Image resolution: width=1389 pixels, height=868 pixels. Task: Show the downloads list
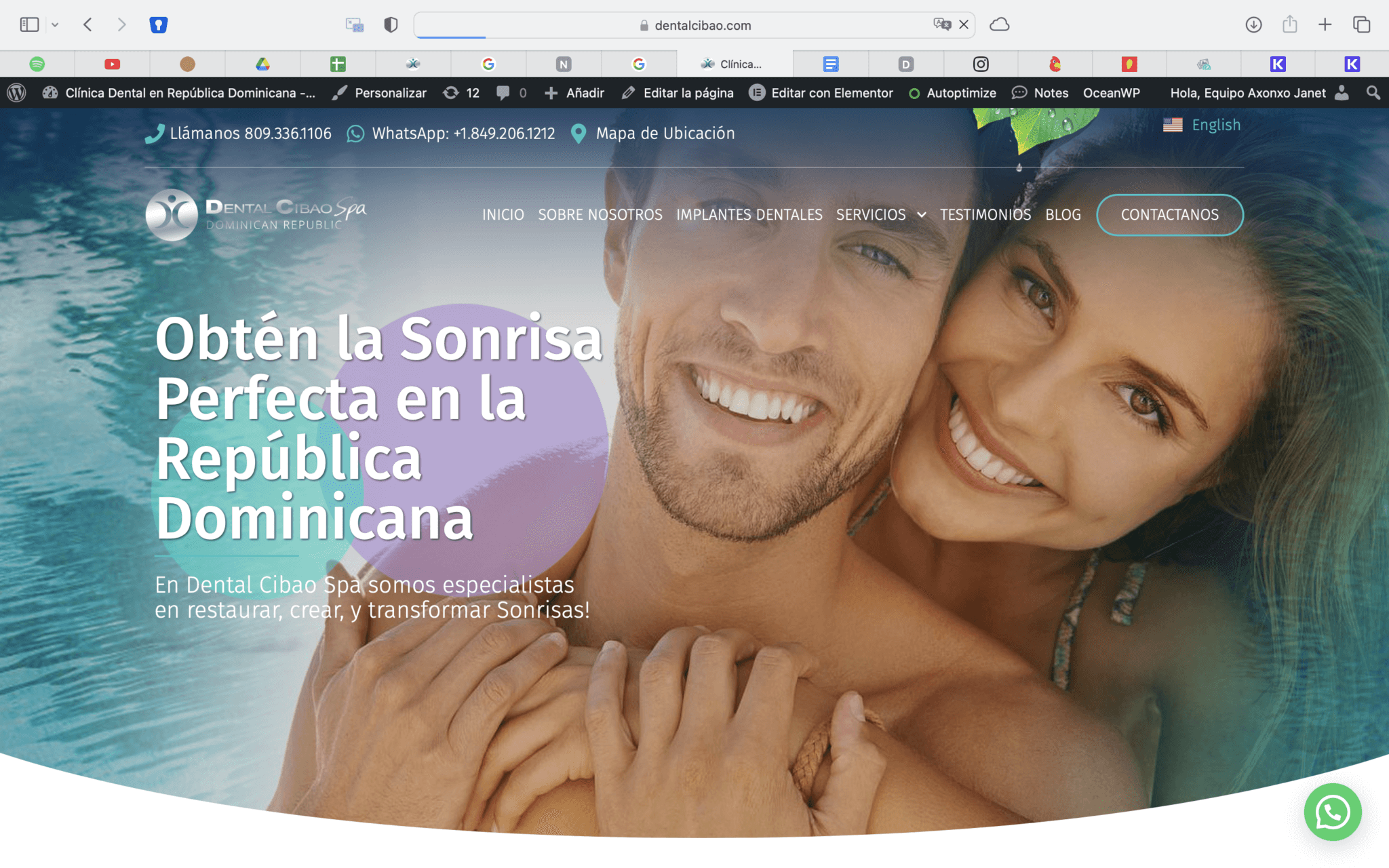click(x=1253, y=25)
